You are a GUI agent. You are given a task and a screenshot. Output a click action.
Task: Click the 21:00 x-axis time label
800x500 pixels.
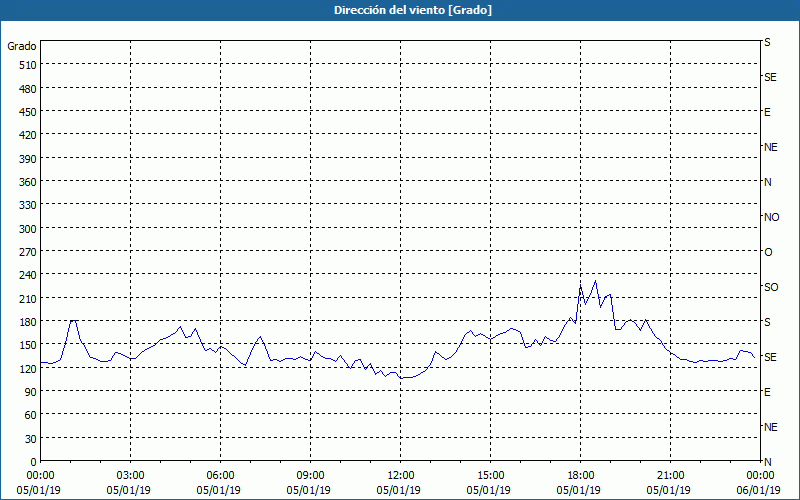point(670,476)
